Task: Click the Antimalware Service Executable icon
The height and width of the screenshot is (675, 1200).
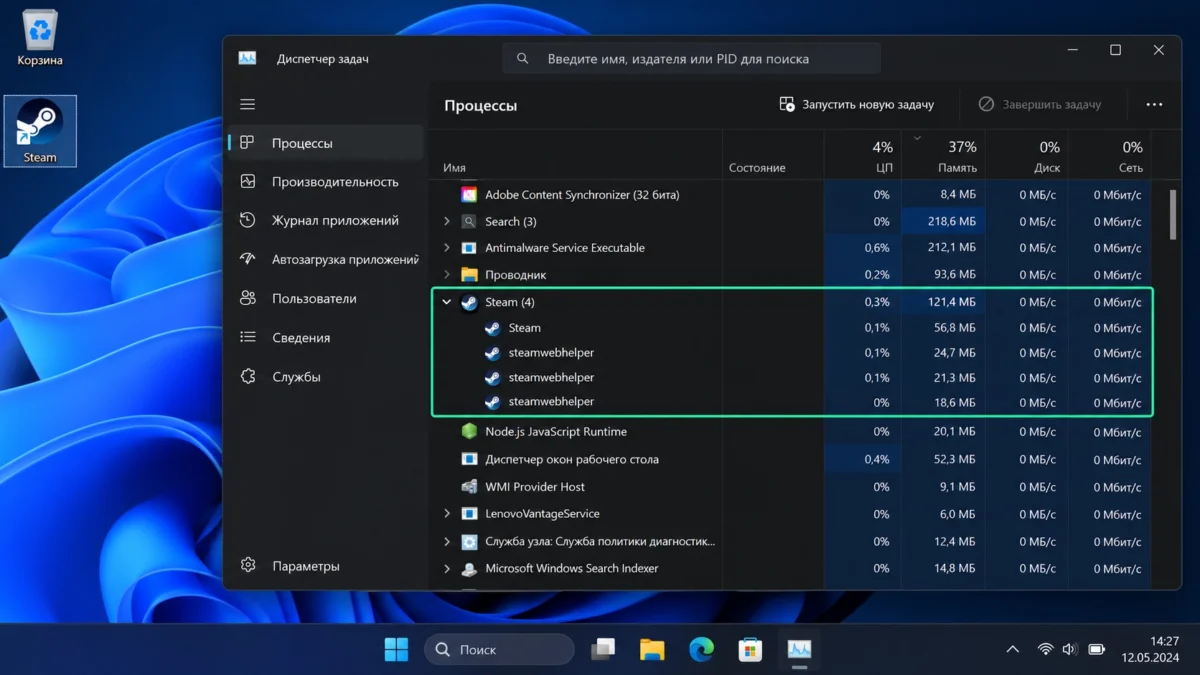Action: pos(469,248)
